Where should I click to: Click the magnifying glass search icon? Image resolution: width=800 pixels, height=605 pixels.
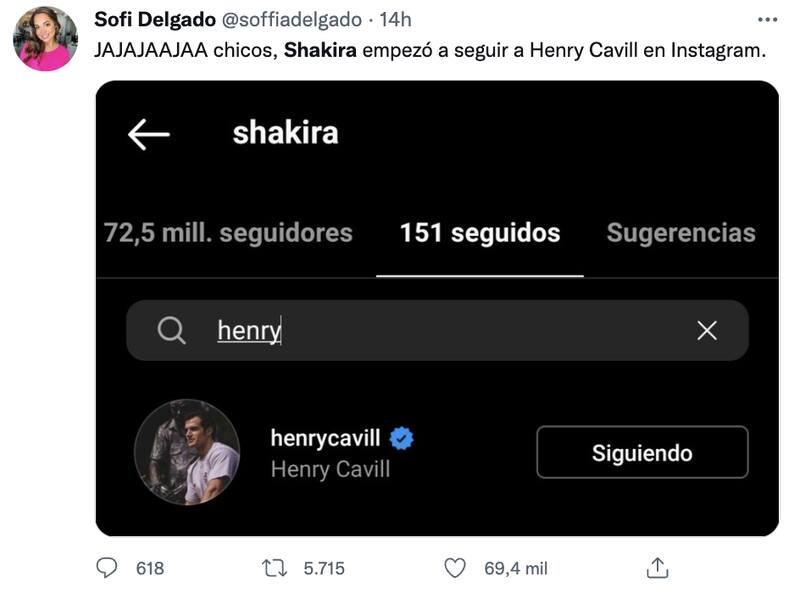point(172,330)
